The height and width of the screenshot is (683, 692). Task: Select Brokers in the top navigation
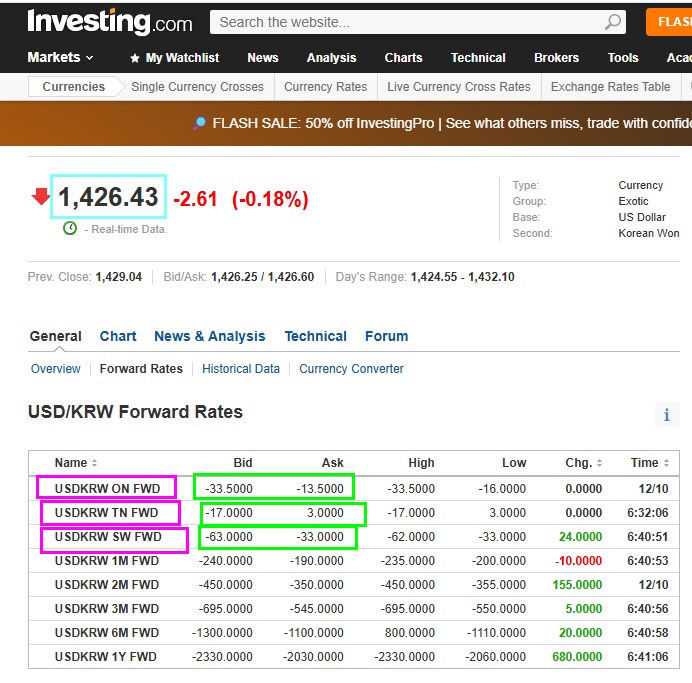point(556,58)
